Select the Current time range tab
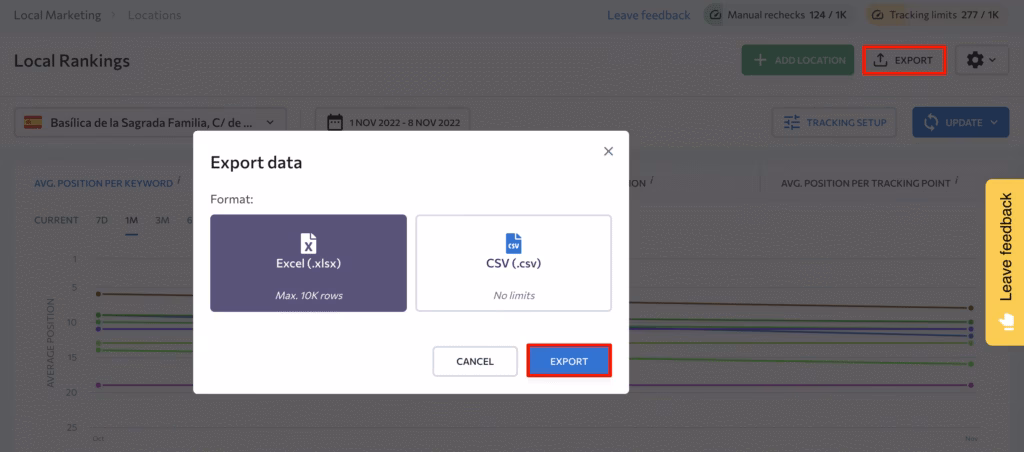The height and width of the screenshot is (452, 1024). click(56, 220)
